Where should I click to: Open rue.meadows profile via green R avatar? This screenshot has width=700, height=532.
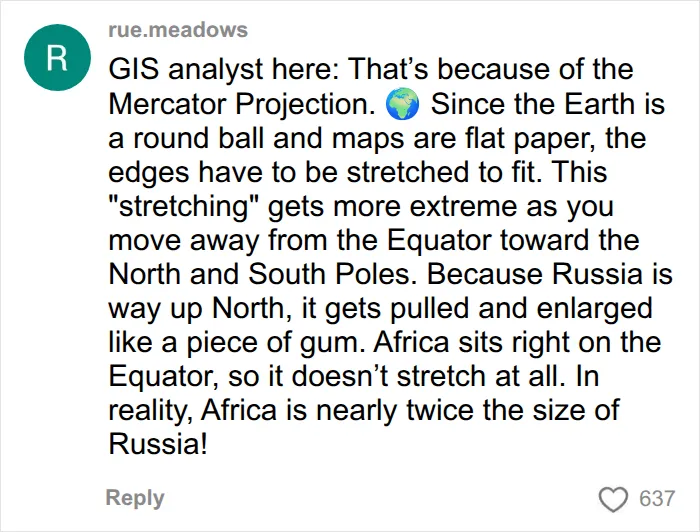(57, 58)
